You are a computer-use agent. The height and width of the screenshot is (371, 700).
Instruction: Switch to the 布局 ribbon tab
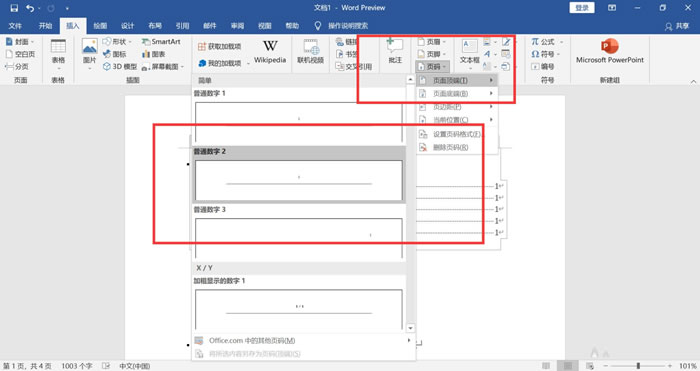click(155, 26)
